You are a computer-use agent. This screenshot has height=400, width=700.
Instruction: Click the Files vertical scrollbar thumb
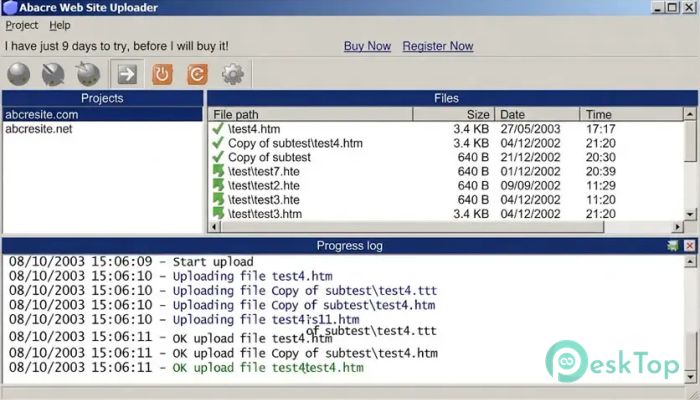690,141
